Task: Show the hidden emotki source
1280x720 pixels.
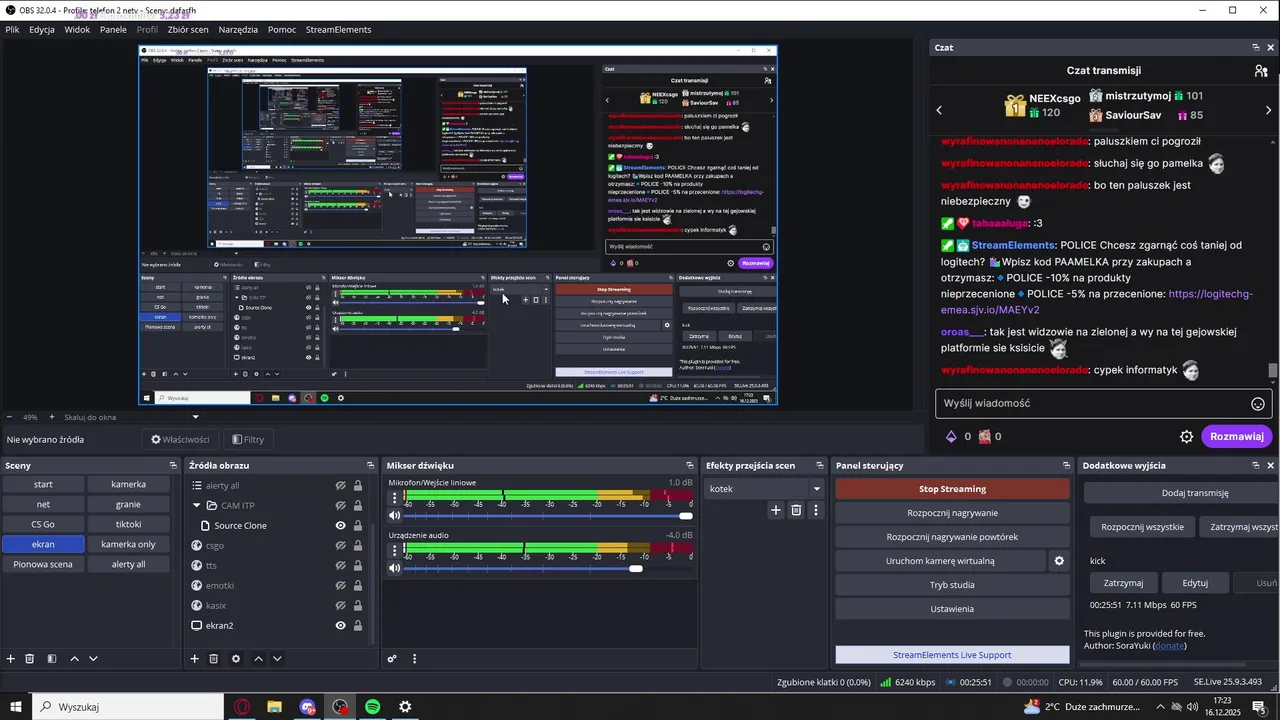Action: point(340,586)
